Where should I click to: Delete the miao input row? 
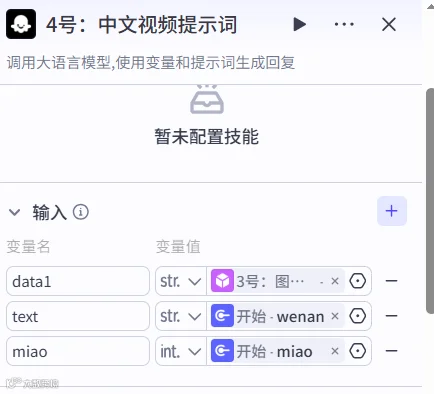point(391,351)
